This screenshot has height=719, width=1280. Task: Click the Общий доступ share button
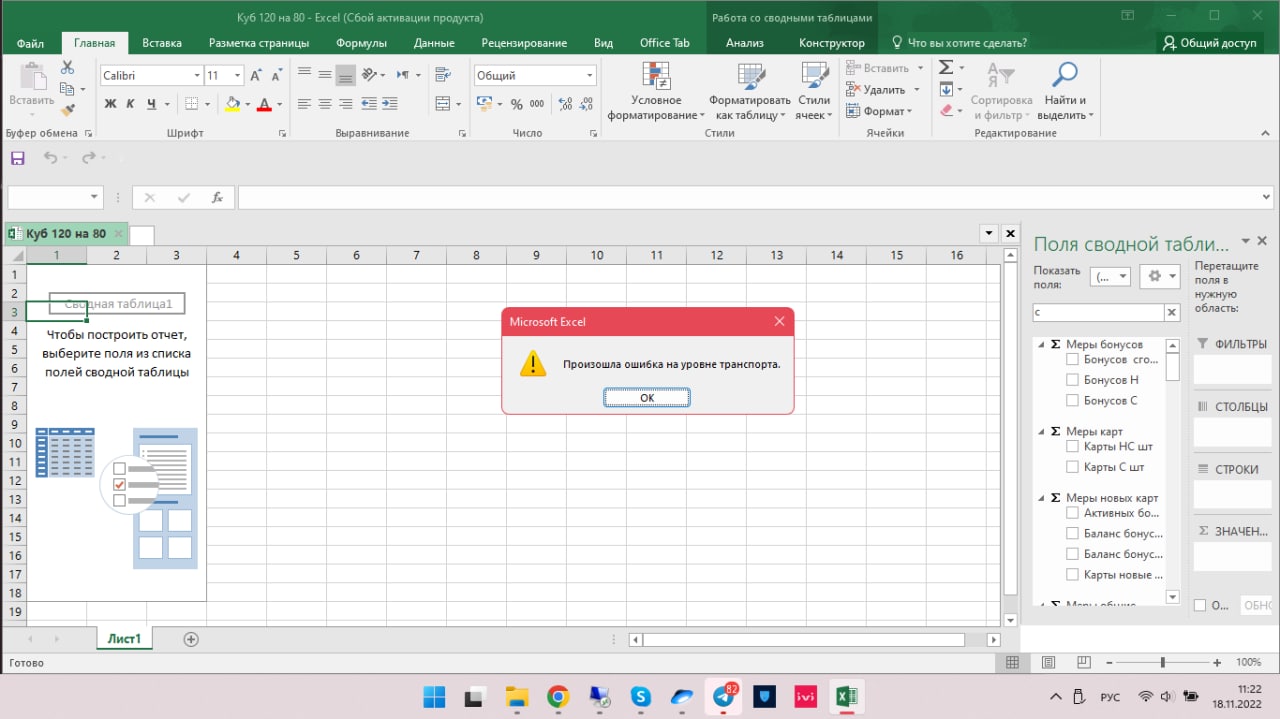click(1209, 43)
